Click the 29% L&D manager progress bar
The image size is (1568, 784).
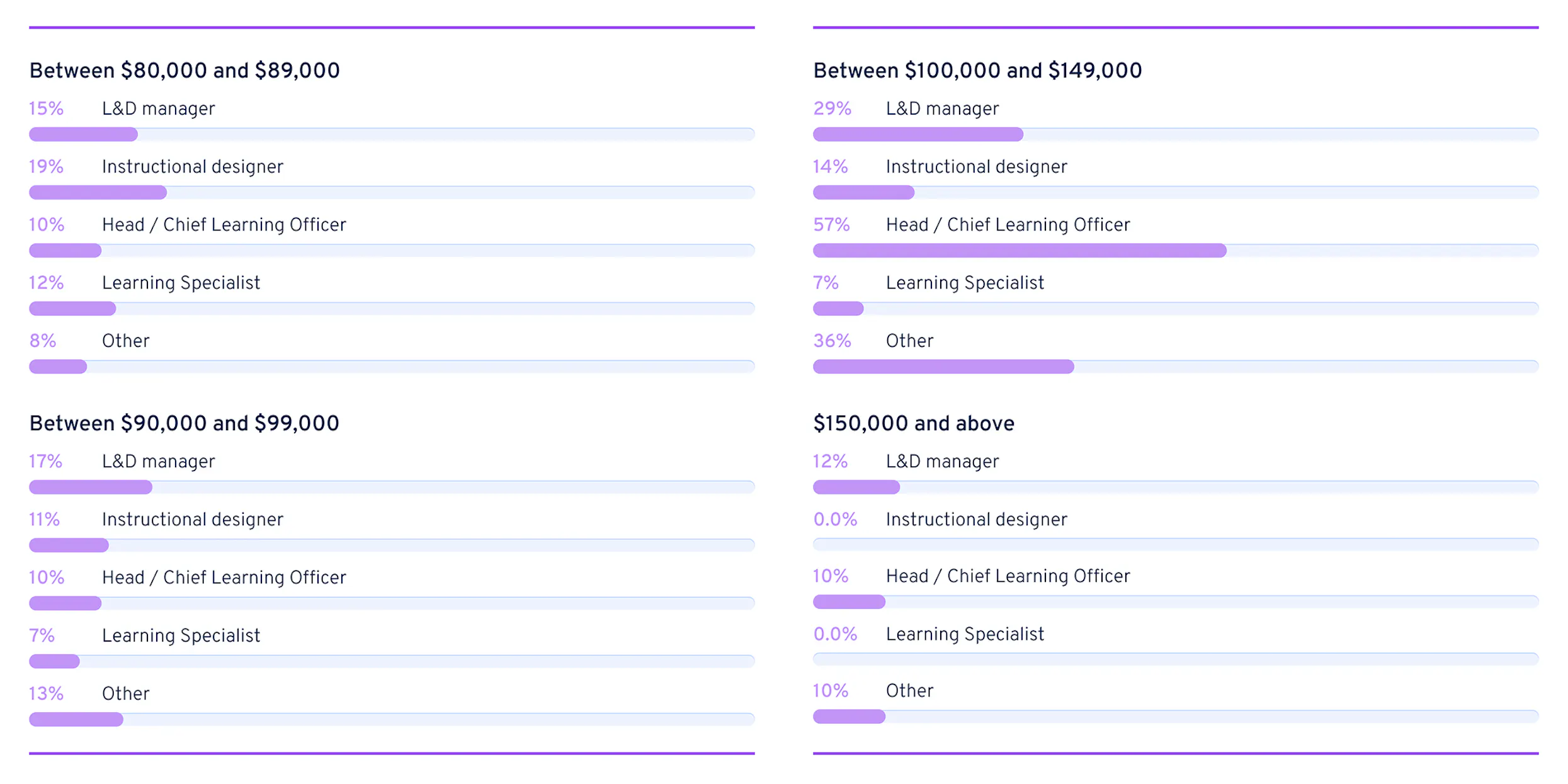click(1176, 134)
